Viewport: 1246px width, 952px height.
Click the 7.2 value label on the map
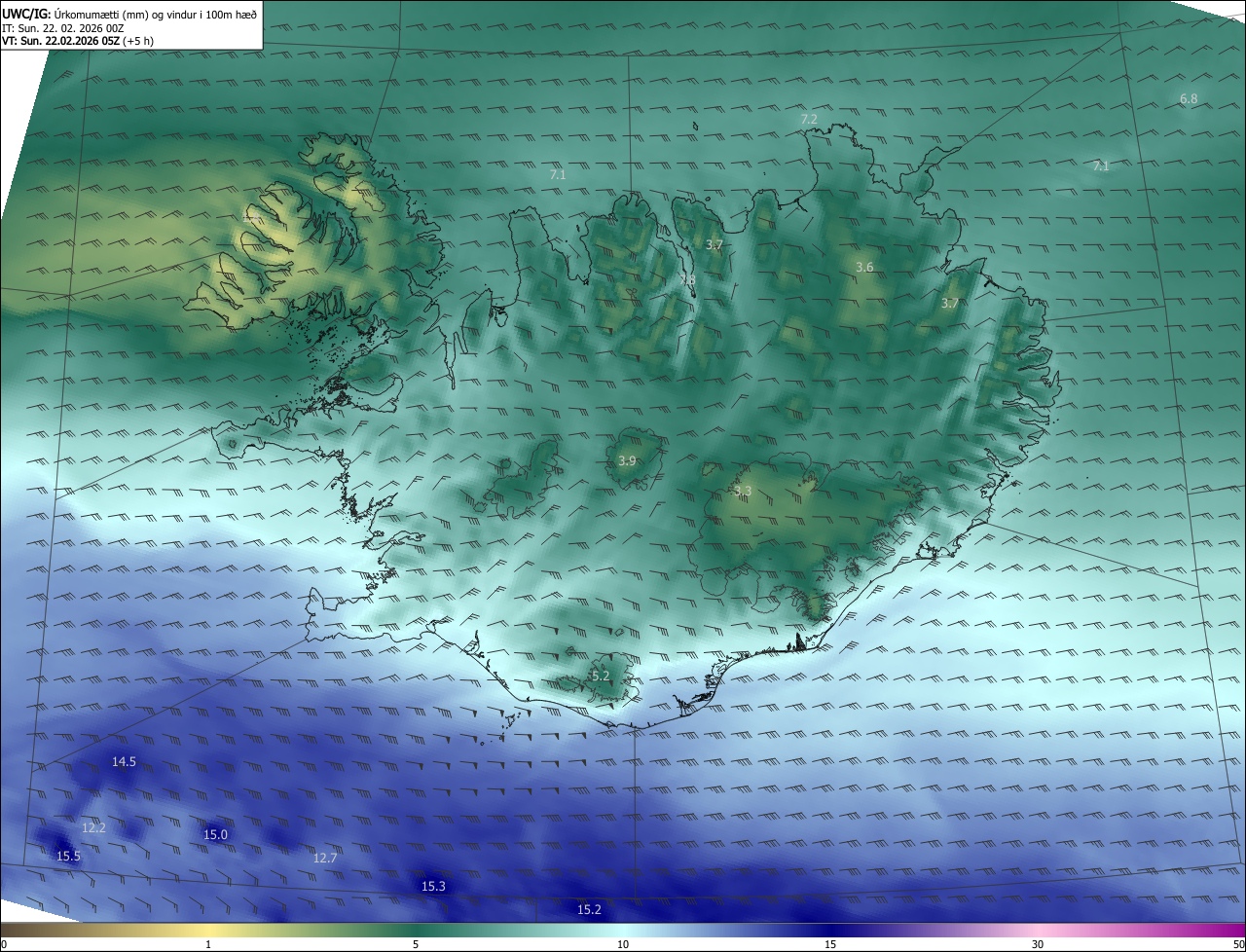point(809,119)
